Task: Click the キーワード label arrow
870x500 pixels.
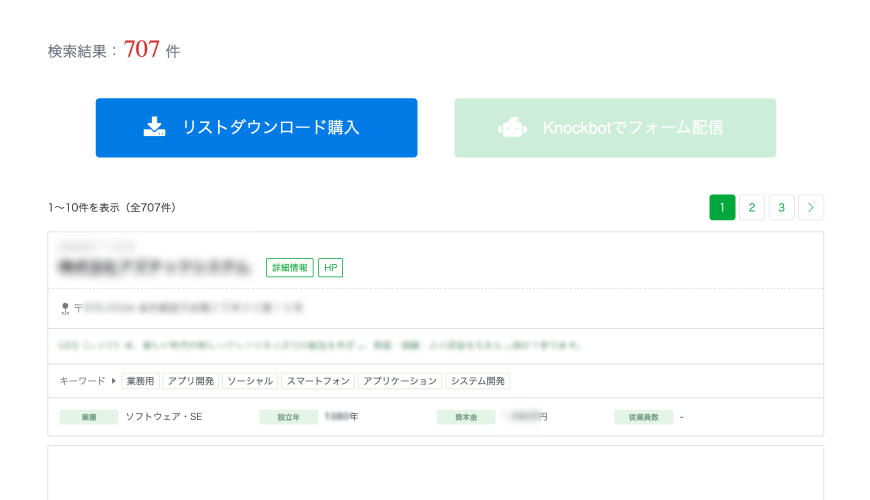Action: click(x=114, y=381)
